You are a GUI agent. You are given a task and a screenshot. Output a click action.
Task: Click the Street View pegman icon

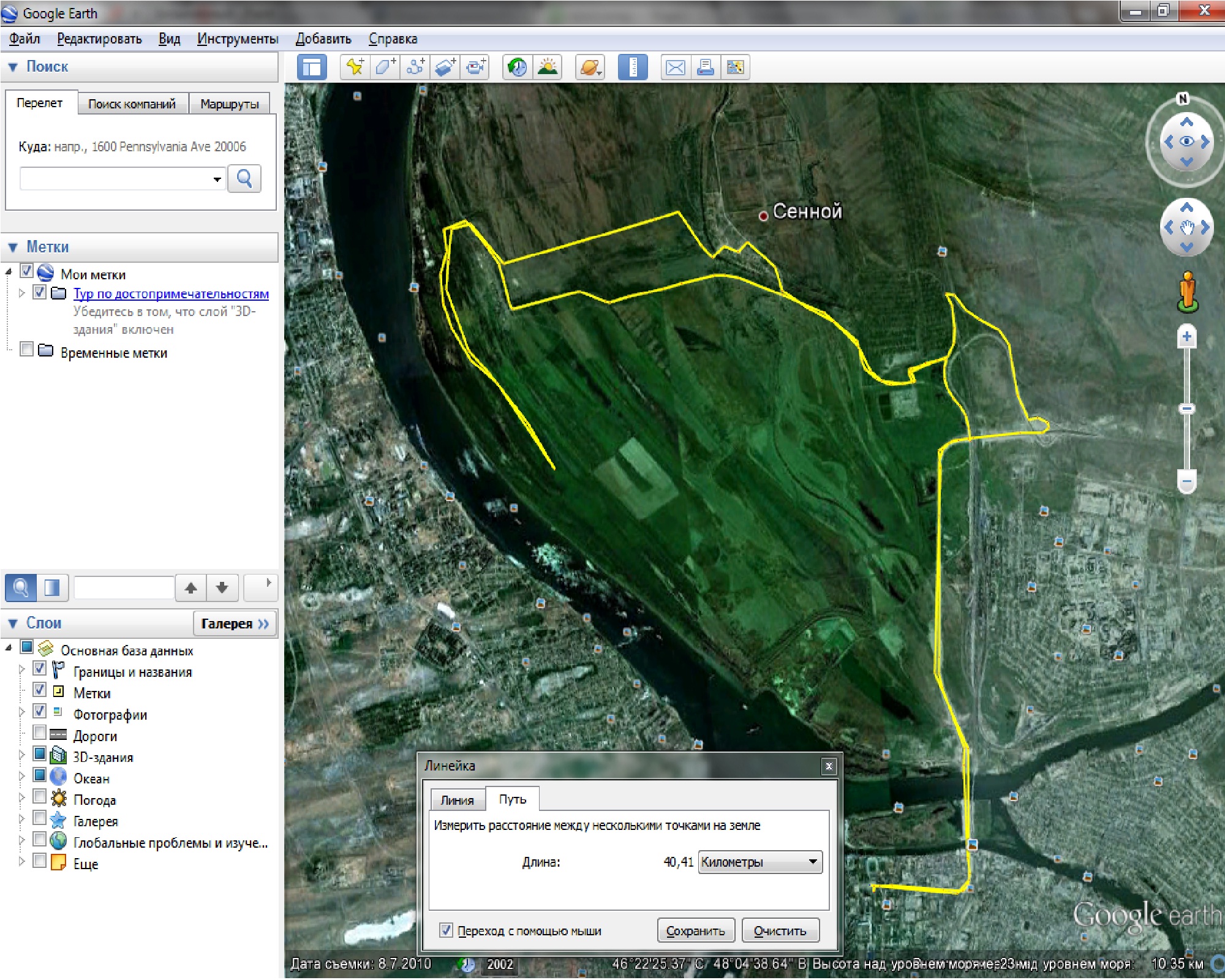click(1187, 292)
